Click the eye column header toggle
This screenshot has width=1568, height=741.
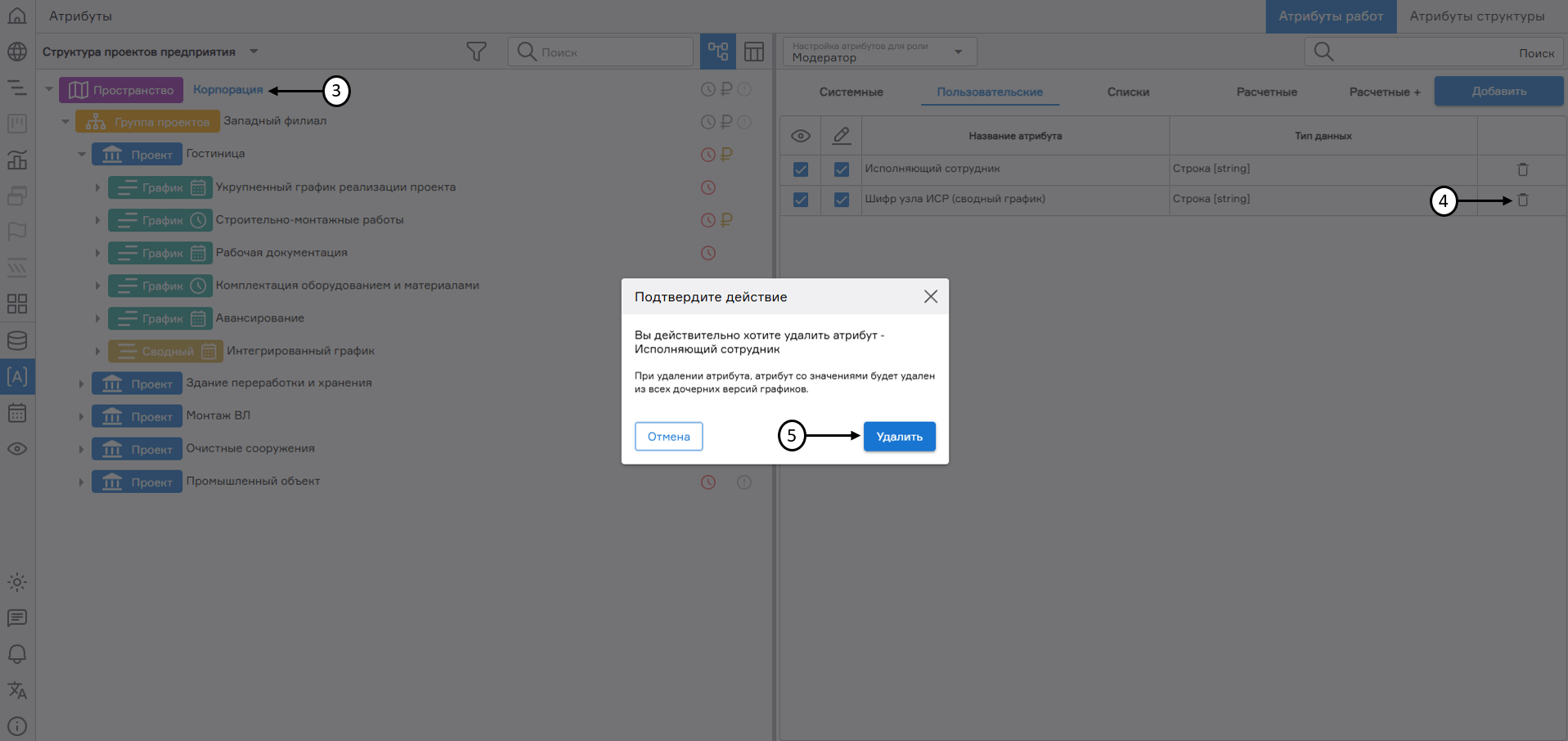pos(800,135)
